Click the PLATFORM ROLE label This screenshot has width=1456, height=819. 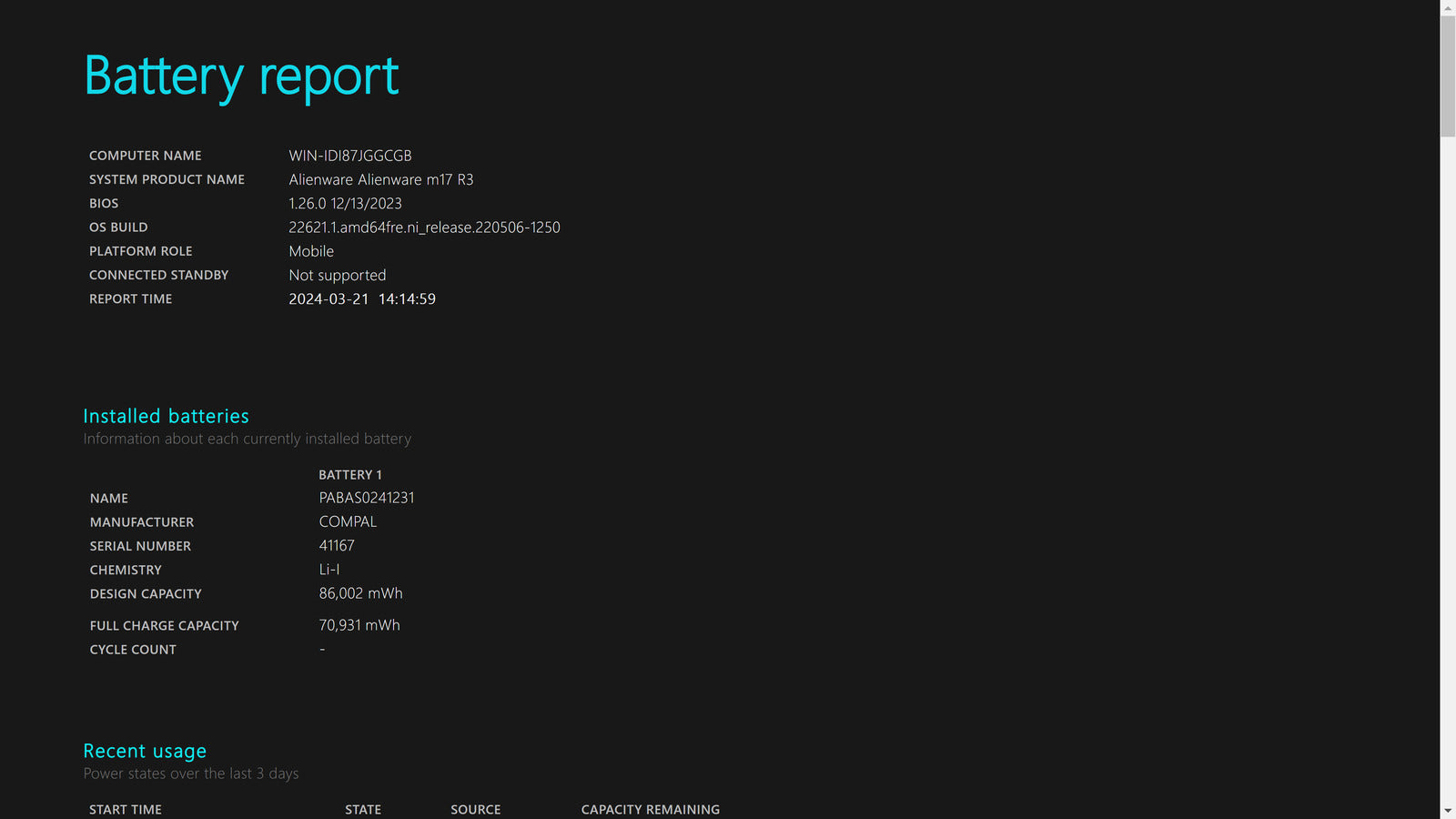click(x=141, y=251)
